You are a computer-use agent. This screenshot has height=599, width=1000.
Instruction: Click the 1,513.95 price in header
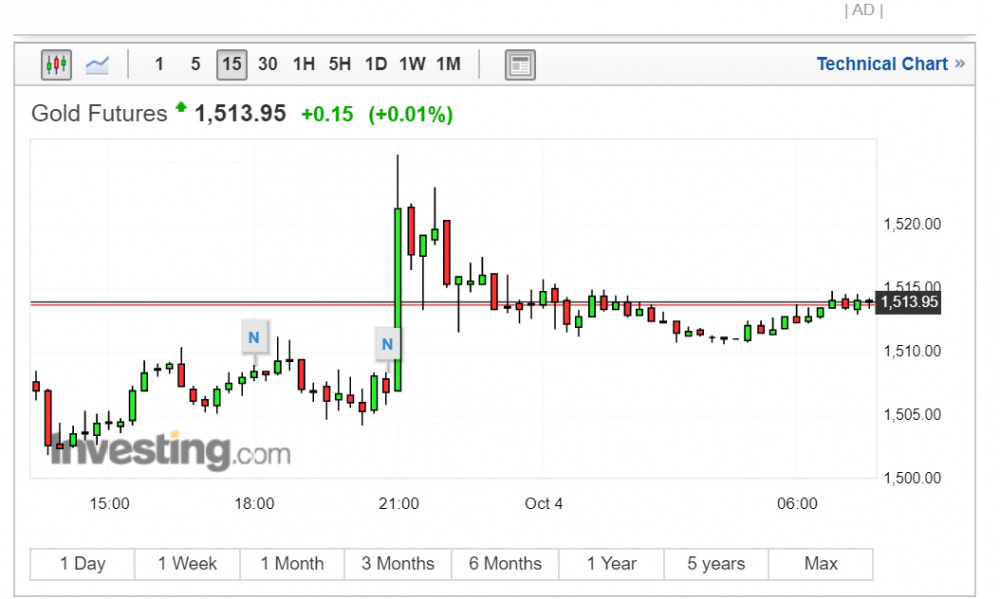[x=240, y=114]
